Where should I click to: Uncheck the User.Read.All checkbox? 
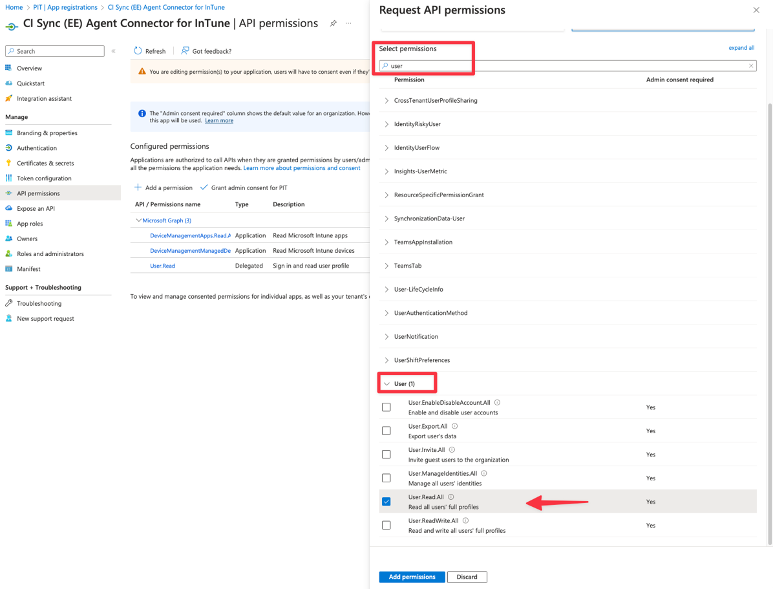[387, 502]
